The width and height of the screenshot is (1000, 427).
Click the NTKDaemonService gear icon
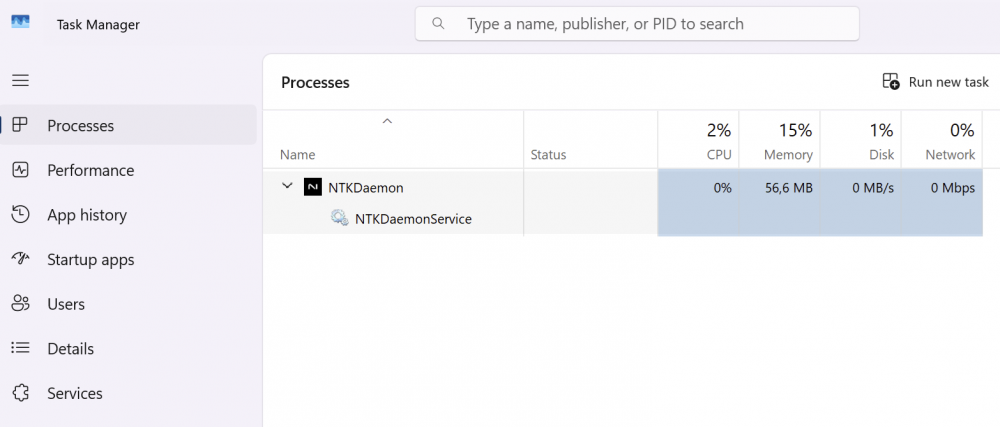point(339,219)
